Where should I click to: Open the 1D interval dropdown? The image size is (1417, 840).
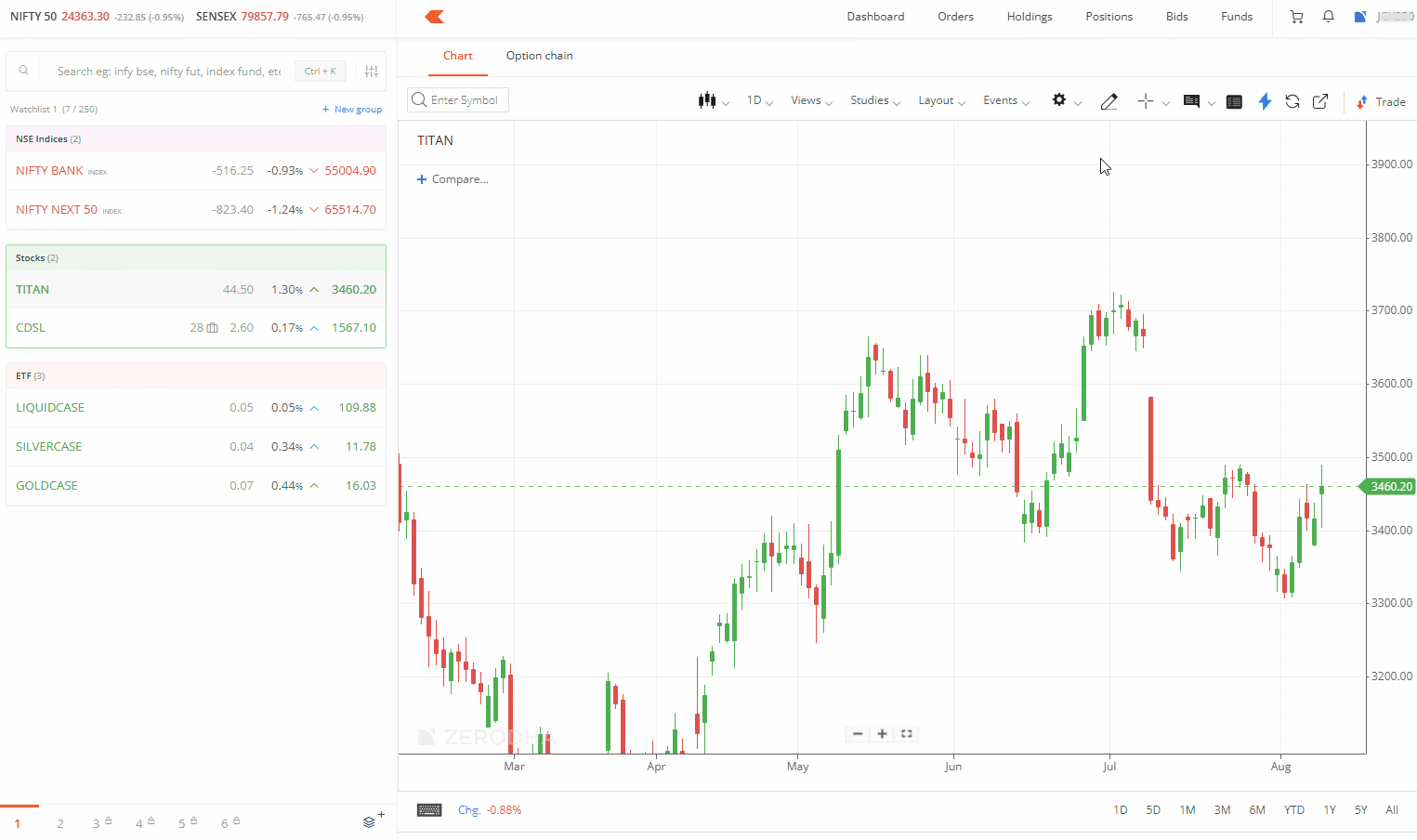pos(759,100)
